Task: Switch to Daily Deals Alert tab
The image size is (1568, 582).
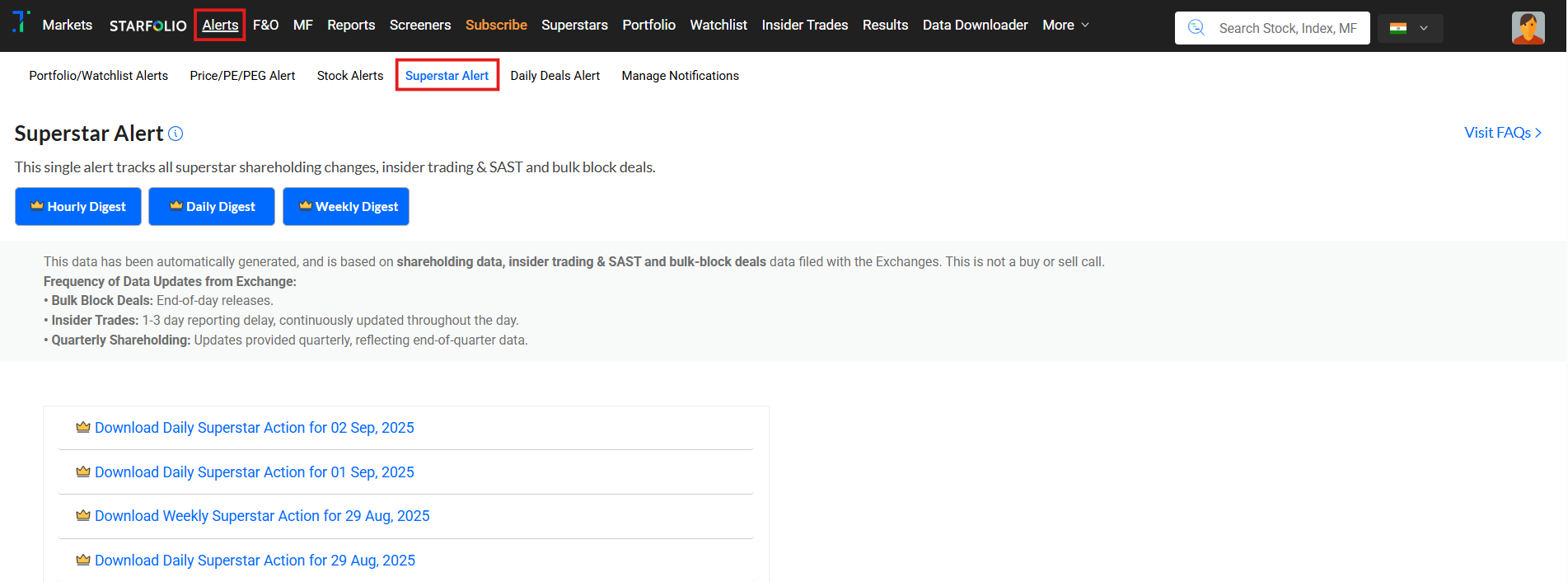Action: pos(555,76)
